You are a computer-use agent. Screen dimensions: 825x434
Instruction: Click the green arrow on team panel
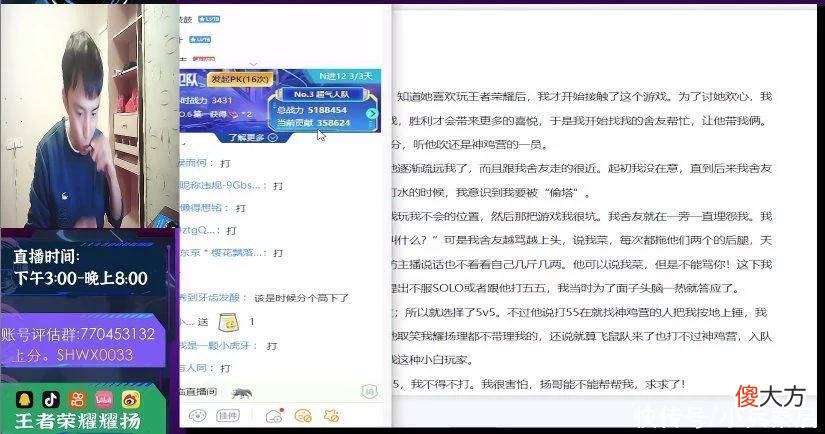[x=372, y=114]
